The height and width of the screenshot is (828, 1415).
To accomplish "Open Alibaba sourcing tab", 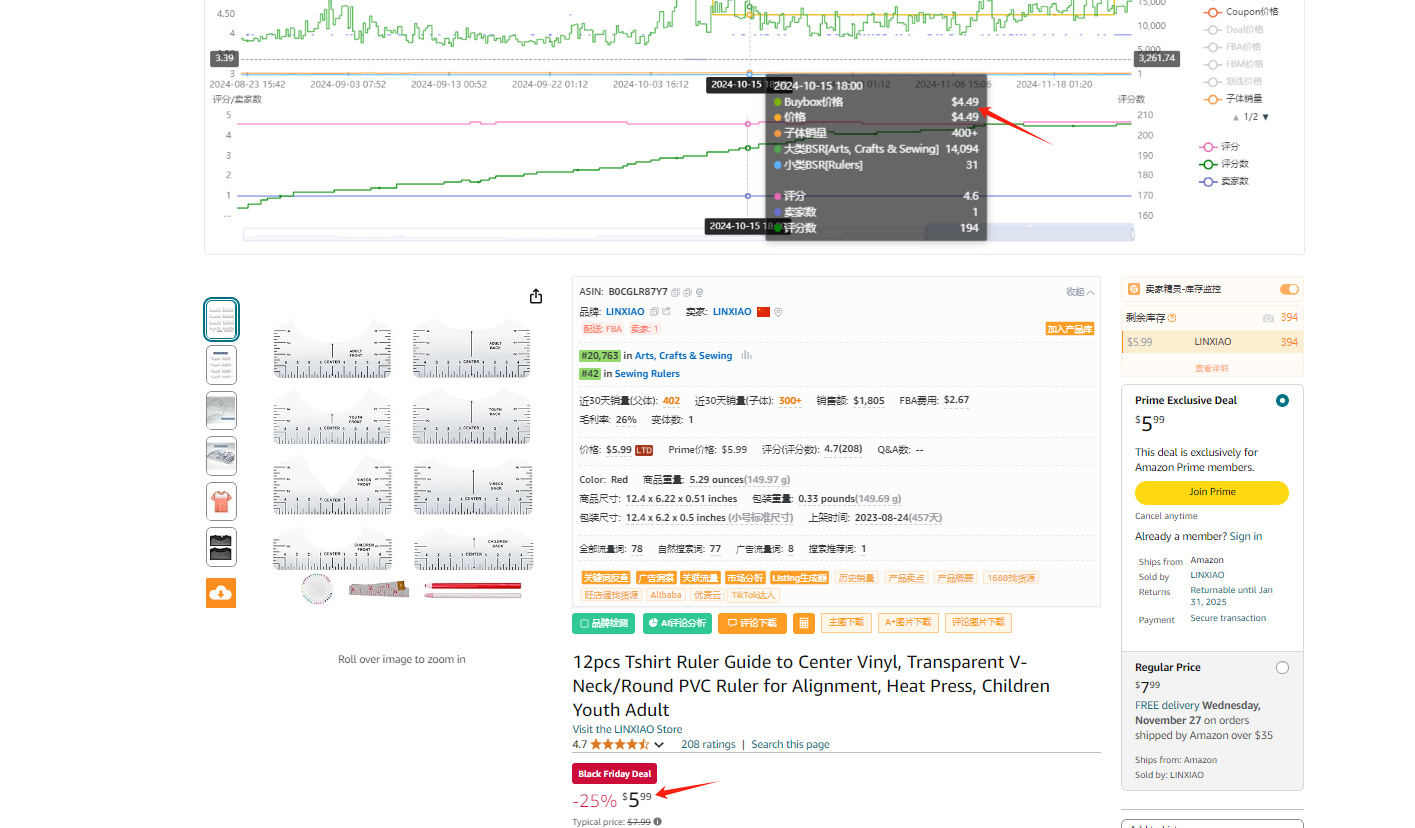I will coord(665,595).
